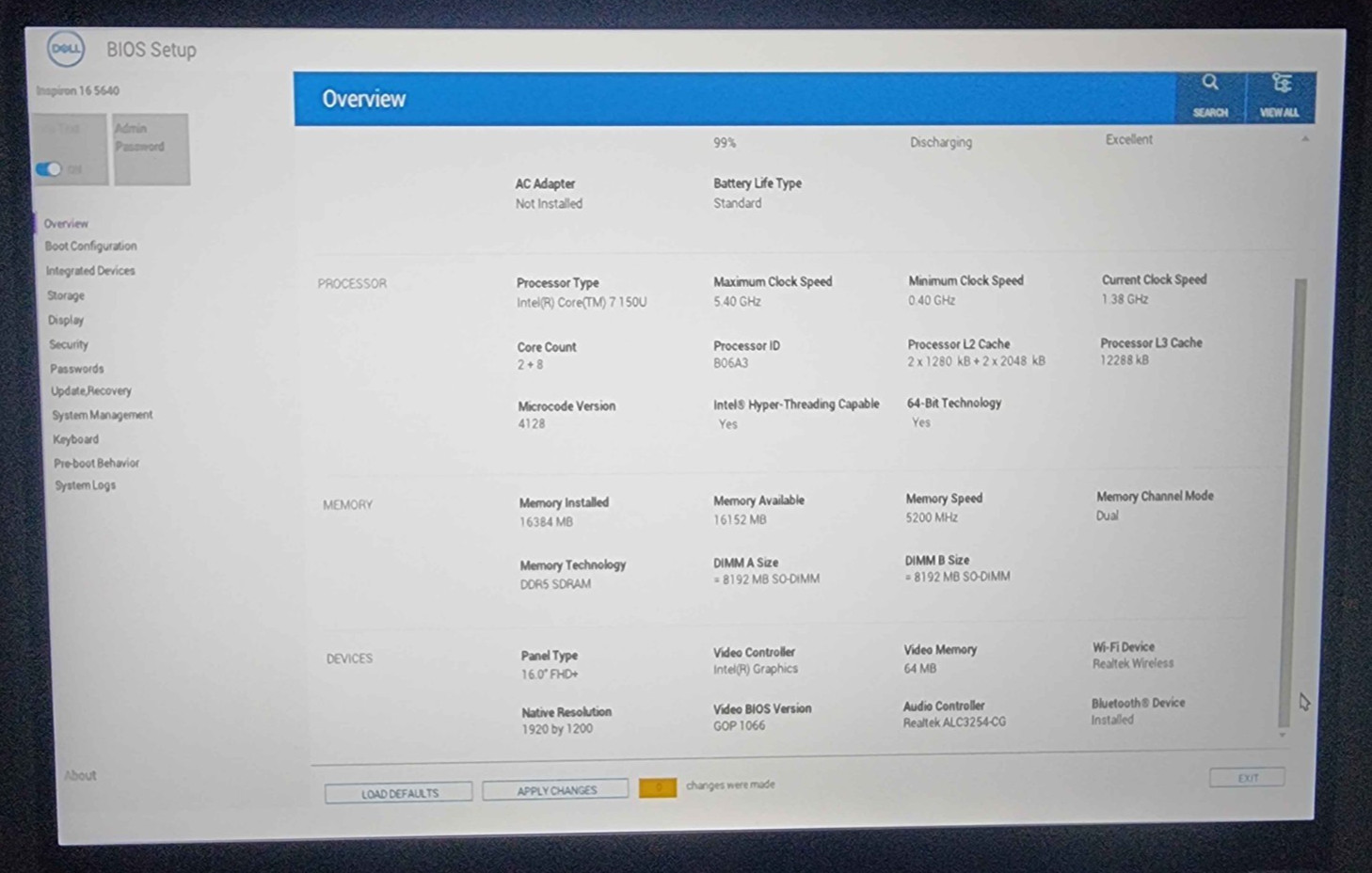The image size is (1372, 873).
Task: Click the scrollbar down arrow
Action: click(1282, 735)
